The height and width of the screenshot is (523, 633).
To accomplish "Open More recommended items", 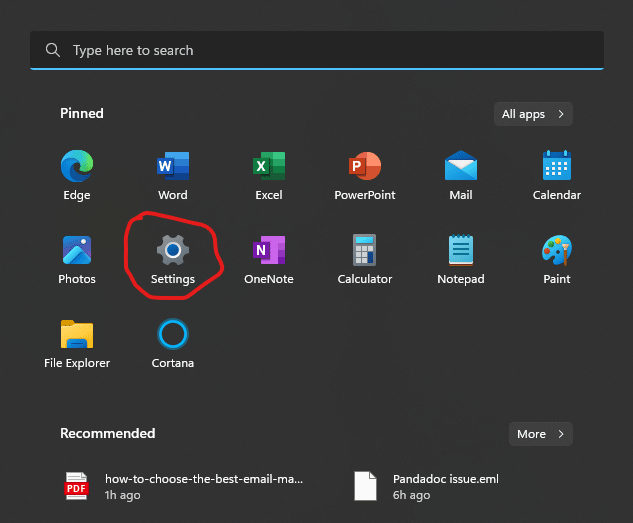I will pyautogui.click(x=541, y=434).
